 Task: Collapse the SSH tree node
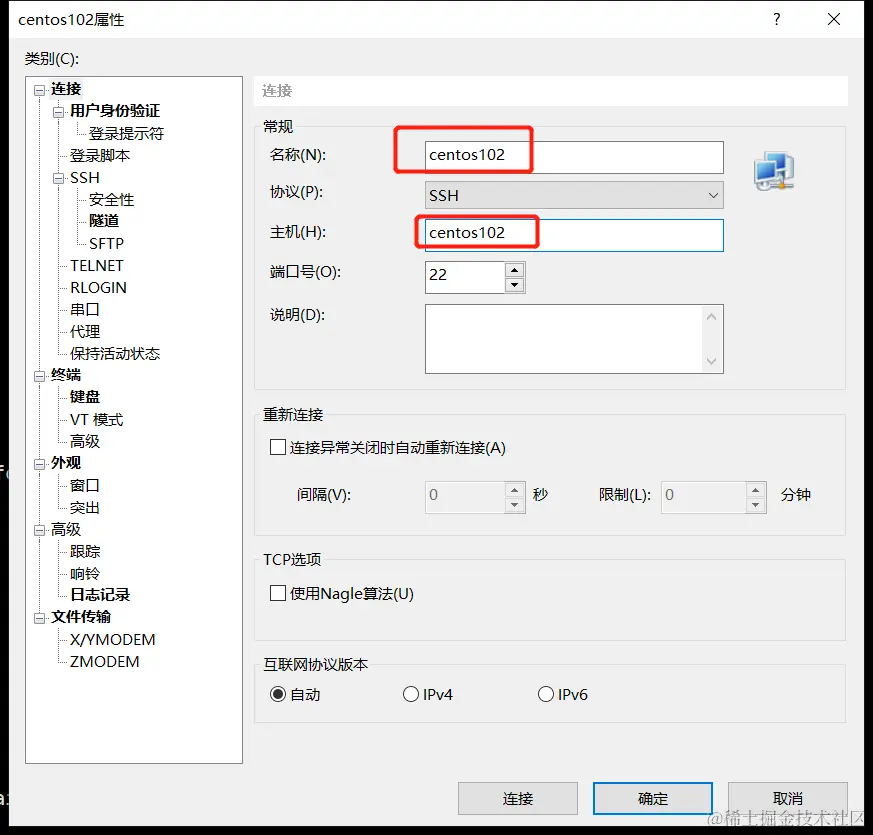[x=58, y=179]
